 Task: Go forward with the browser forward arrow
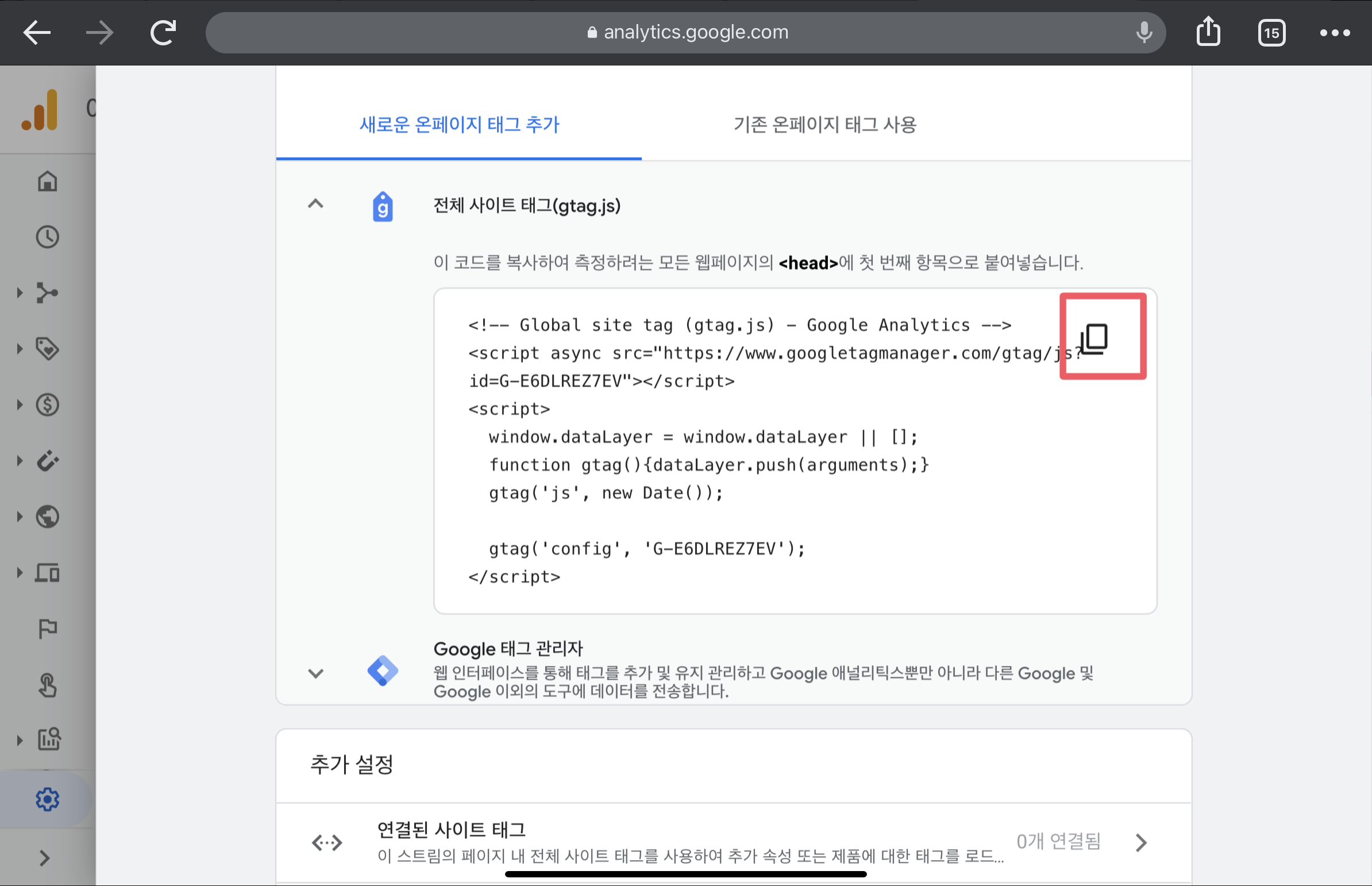[99, 32]
